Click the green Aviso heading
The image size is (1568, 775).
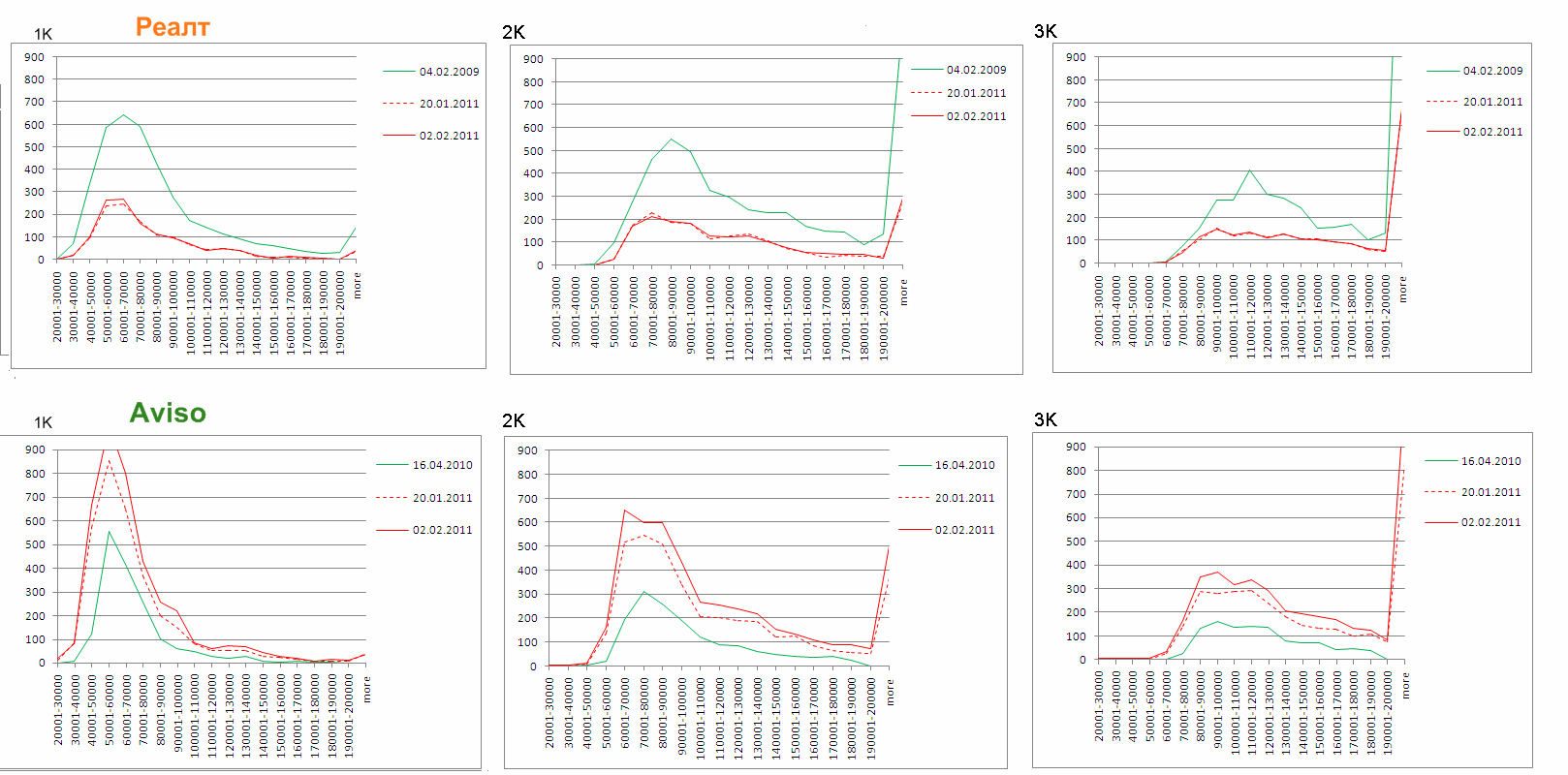[168, 414]
